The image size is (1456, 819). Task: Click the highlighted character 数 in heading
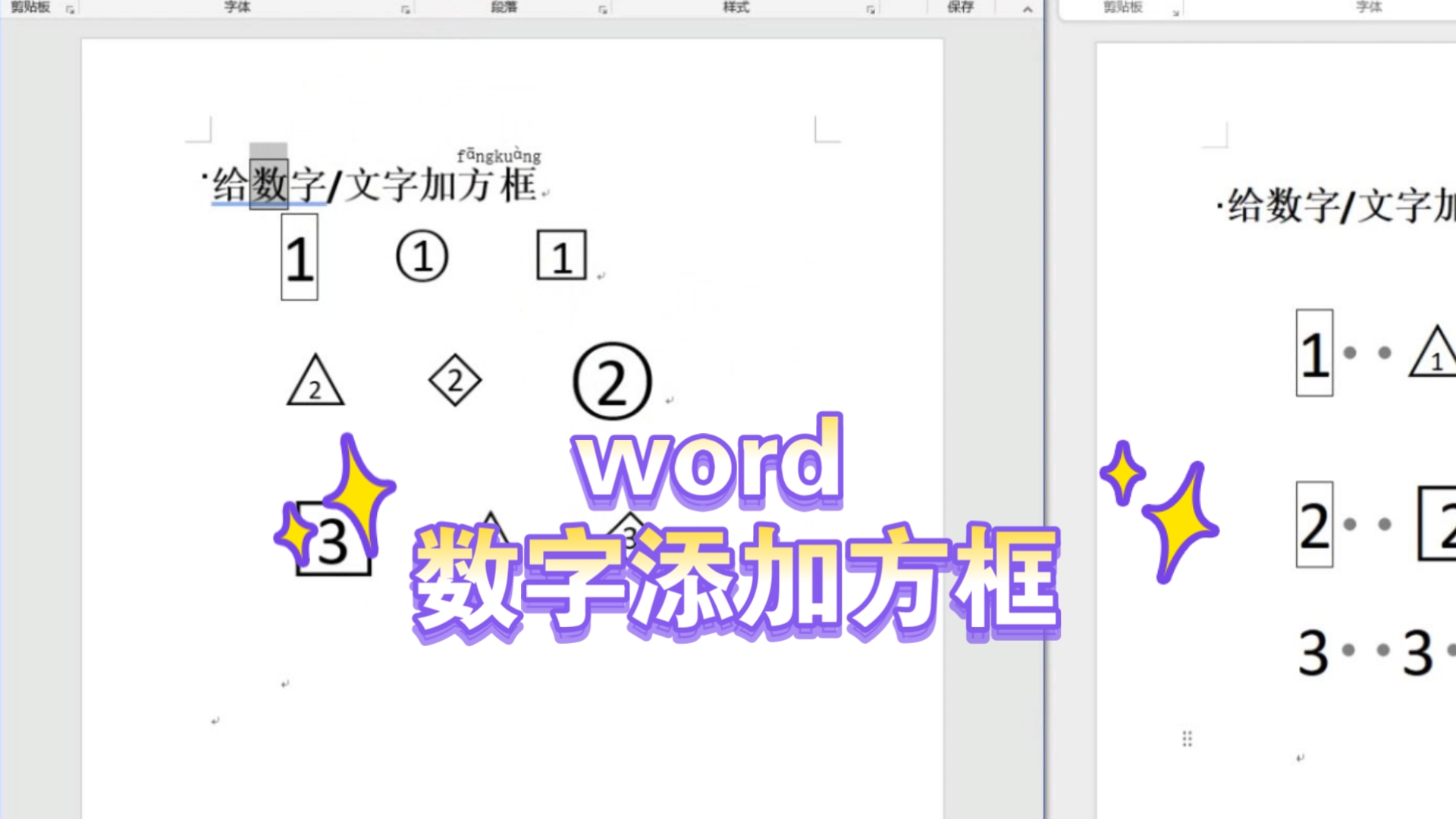pos(269,184)
